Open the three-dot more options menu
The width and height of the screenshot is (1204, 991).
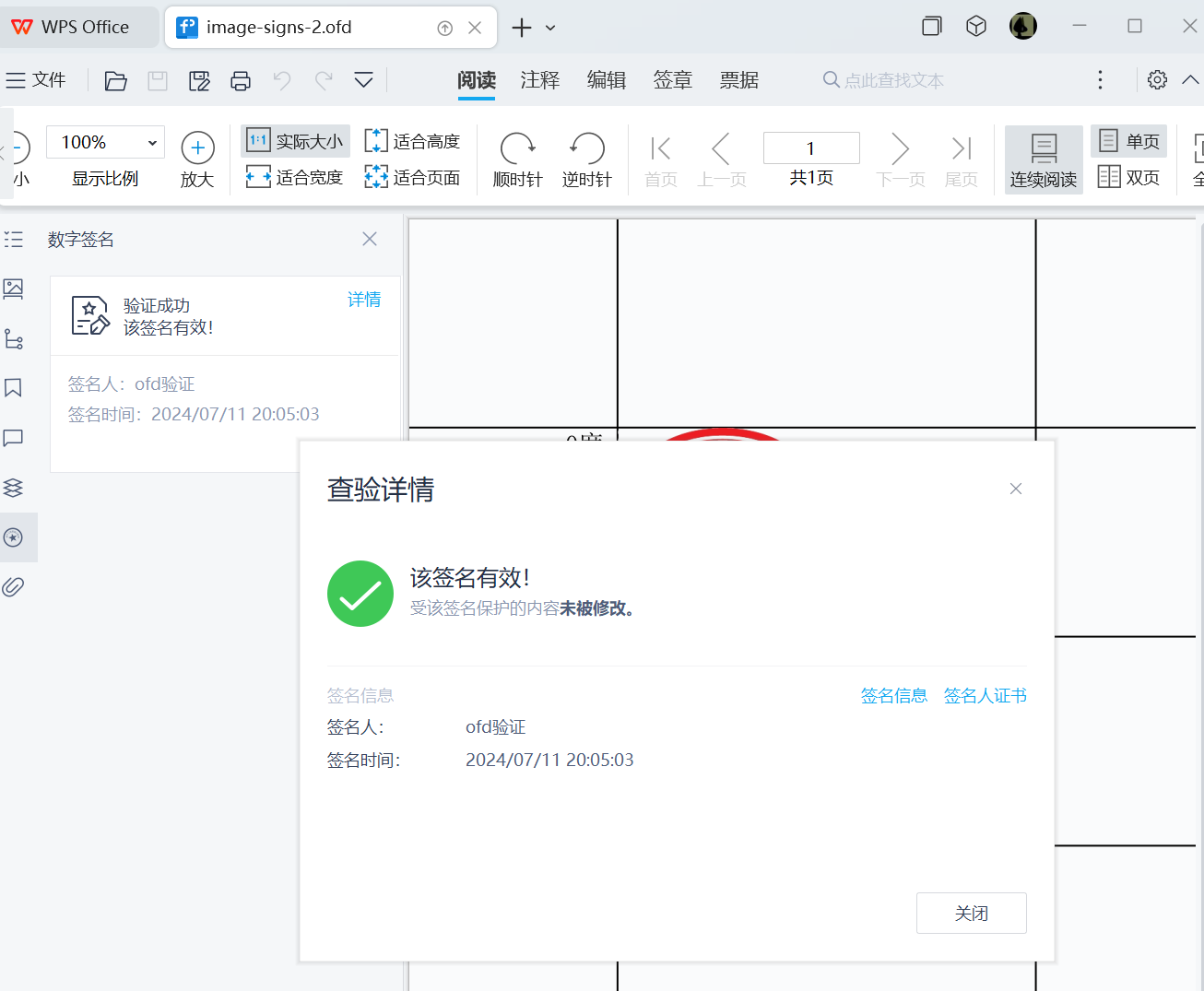point(1100,80)
